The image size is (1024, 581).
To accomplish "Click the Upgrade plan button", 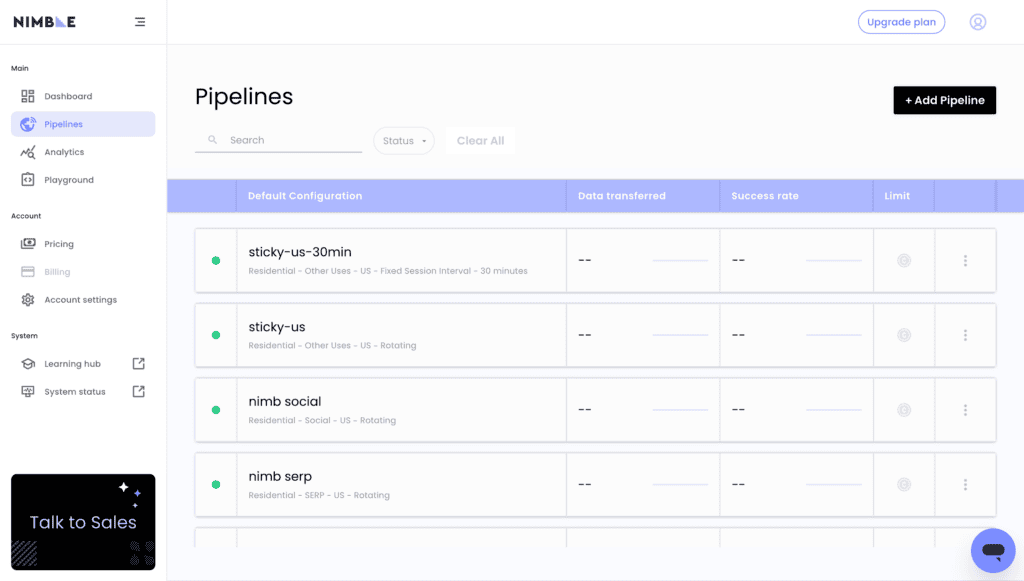I will click(x=901, y=22).
